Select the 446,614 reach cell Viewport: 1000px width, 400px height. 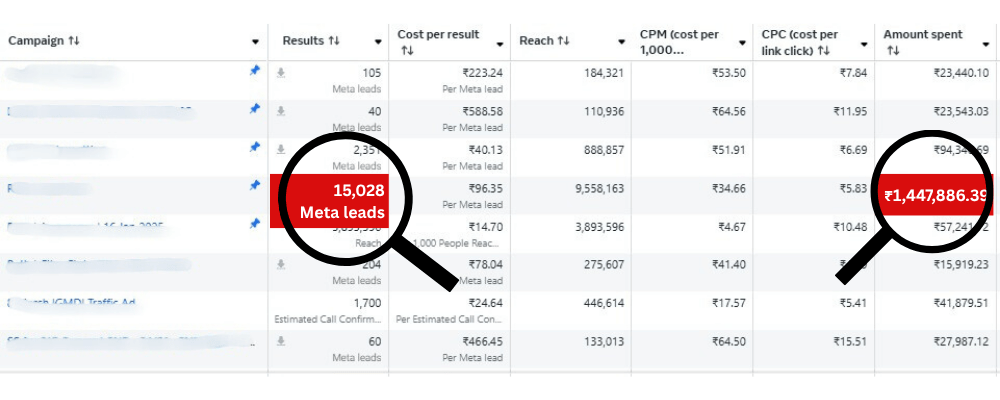click(603, 303)
